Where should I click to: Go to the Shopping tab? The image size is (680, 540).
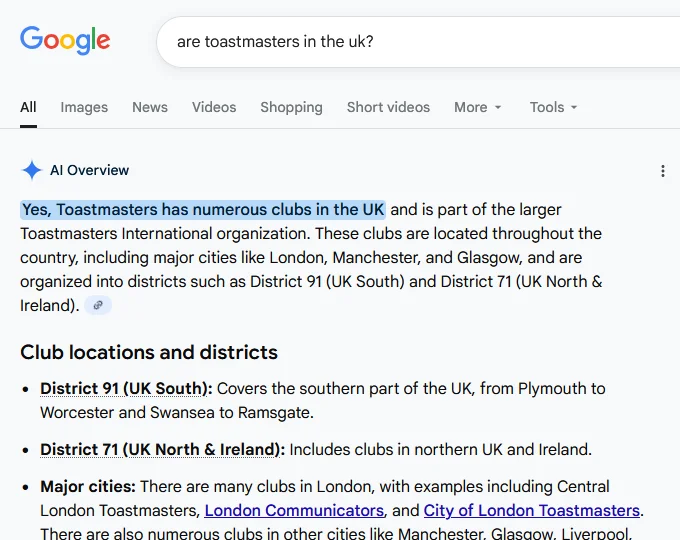point(291,107)
